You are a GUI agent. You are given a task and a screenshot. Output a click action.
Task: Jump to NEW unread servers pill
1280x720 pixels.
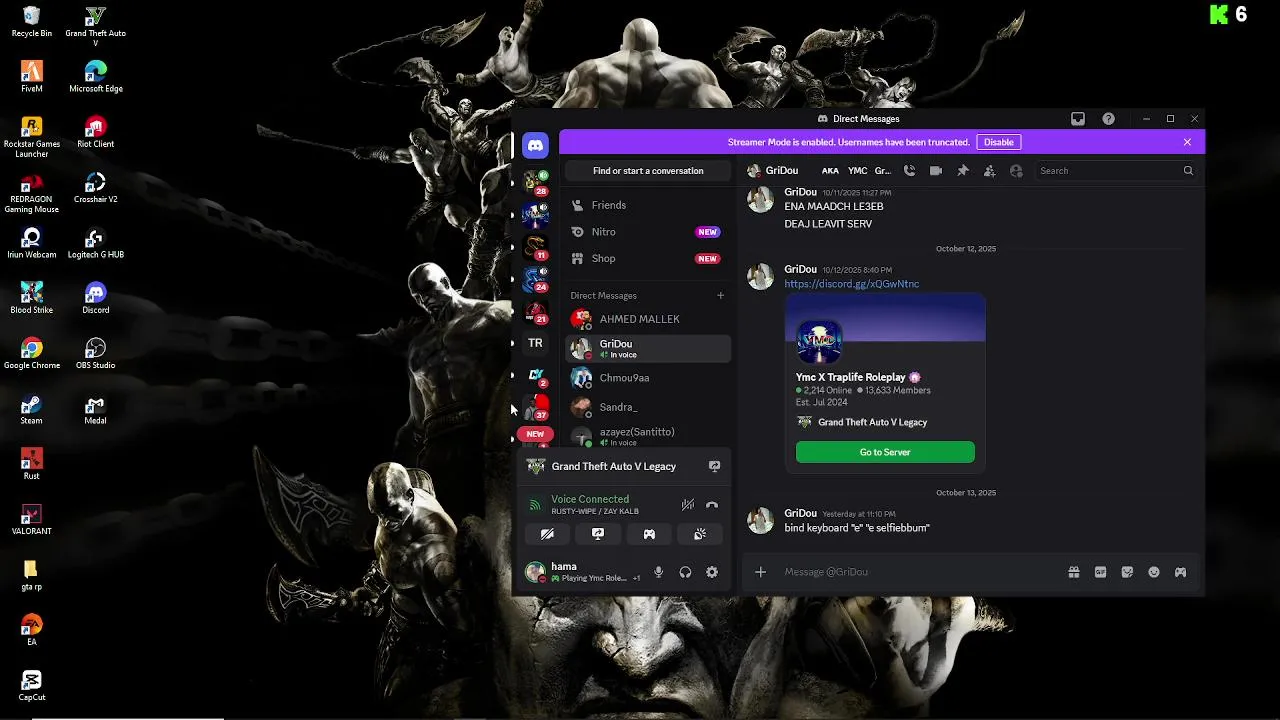coord(535,434)
